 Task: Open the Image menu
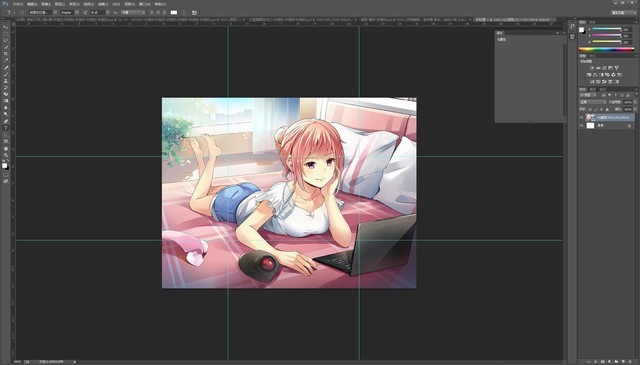click(46, 4)
